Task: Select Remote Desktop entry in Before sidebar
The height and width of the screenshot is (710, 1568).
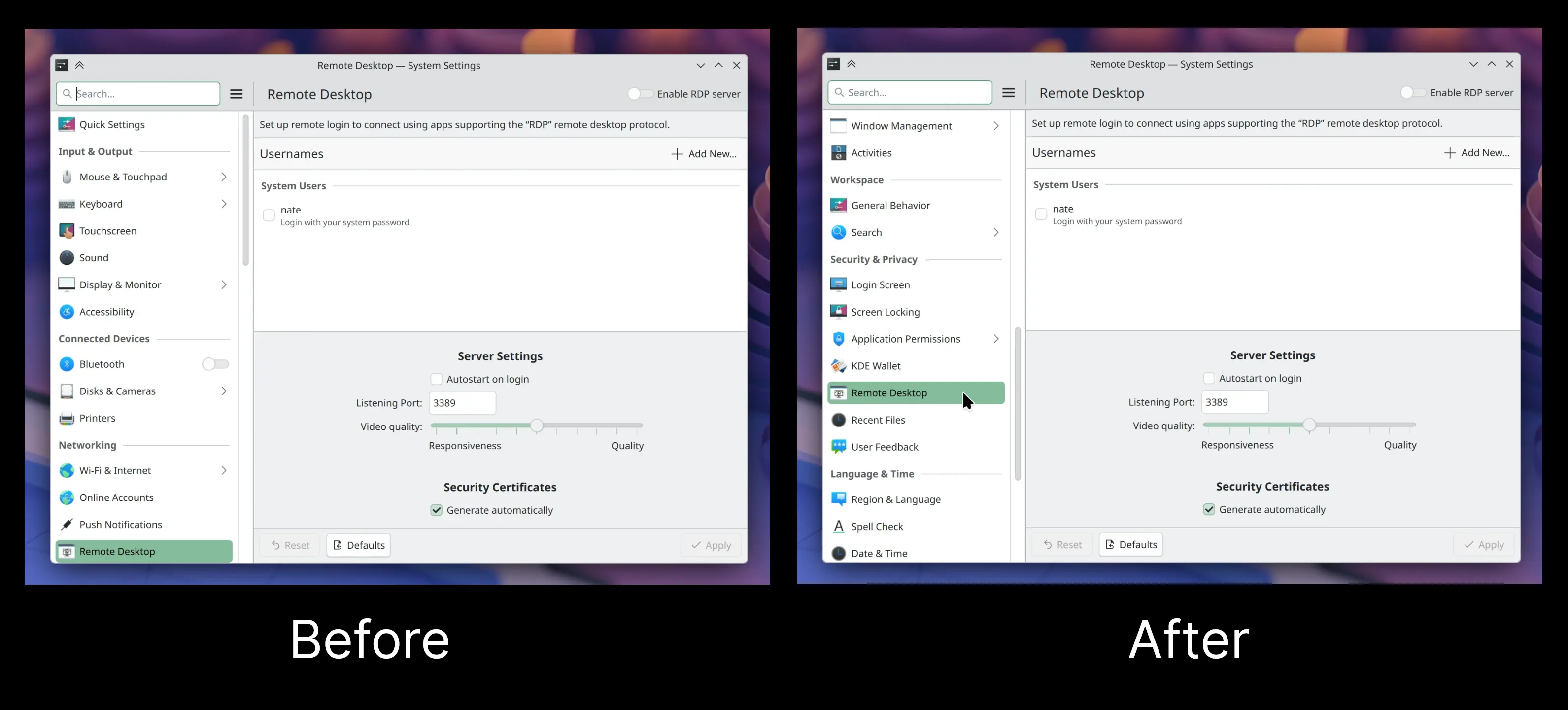Action: [x=144, y=551]
